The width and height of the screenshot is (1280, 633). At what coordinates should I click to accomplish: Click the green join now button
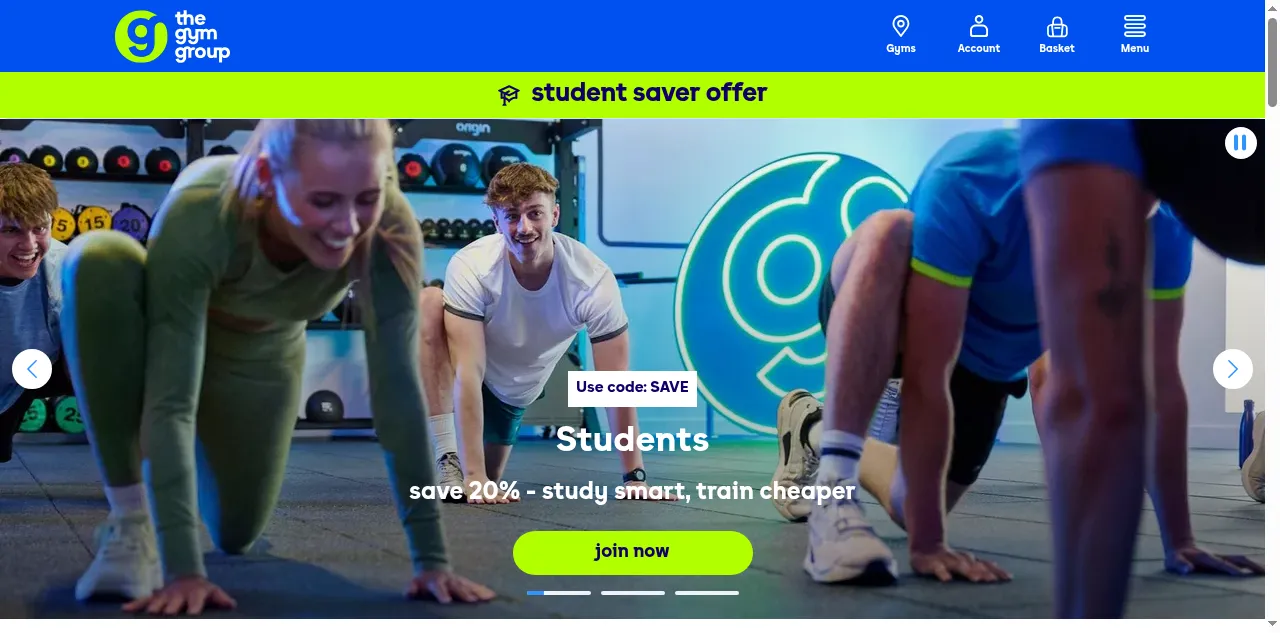633,552
